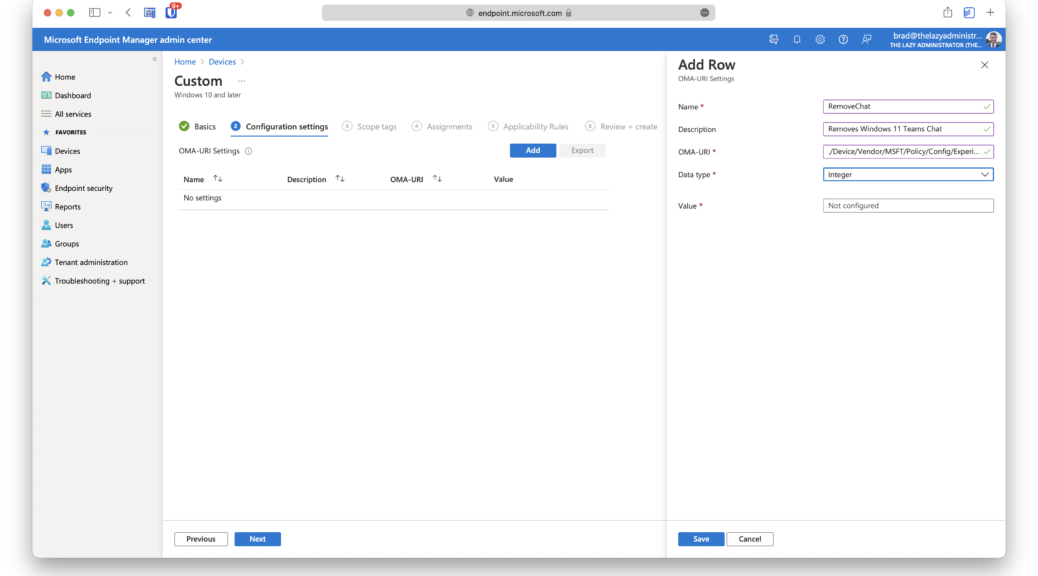Click the Next button
Screen dimensions: 1038x576
pyautogui.click(x=258, y=539)
